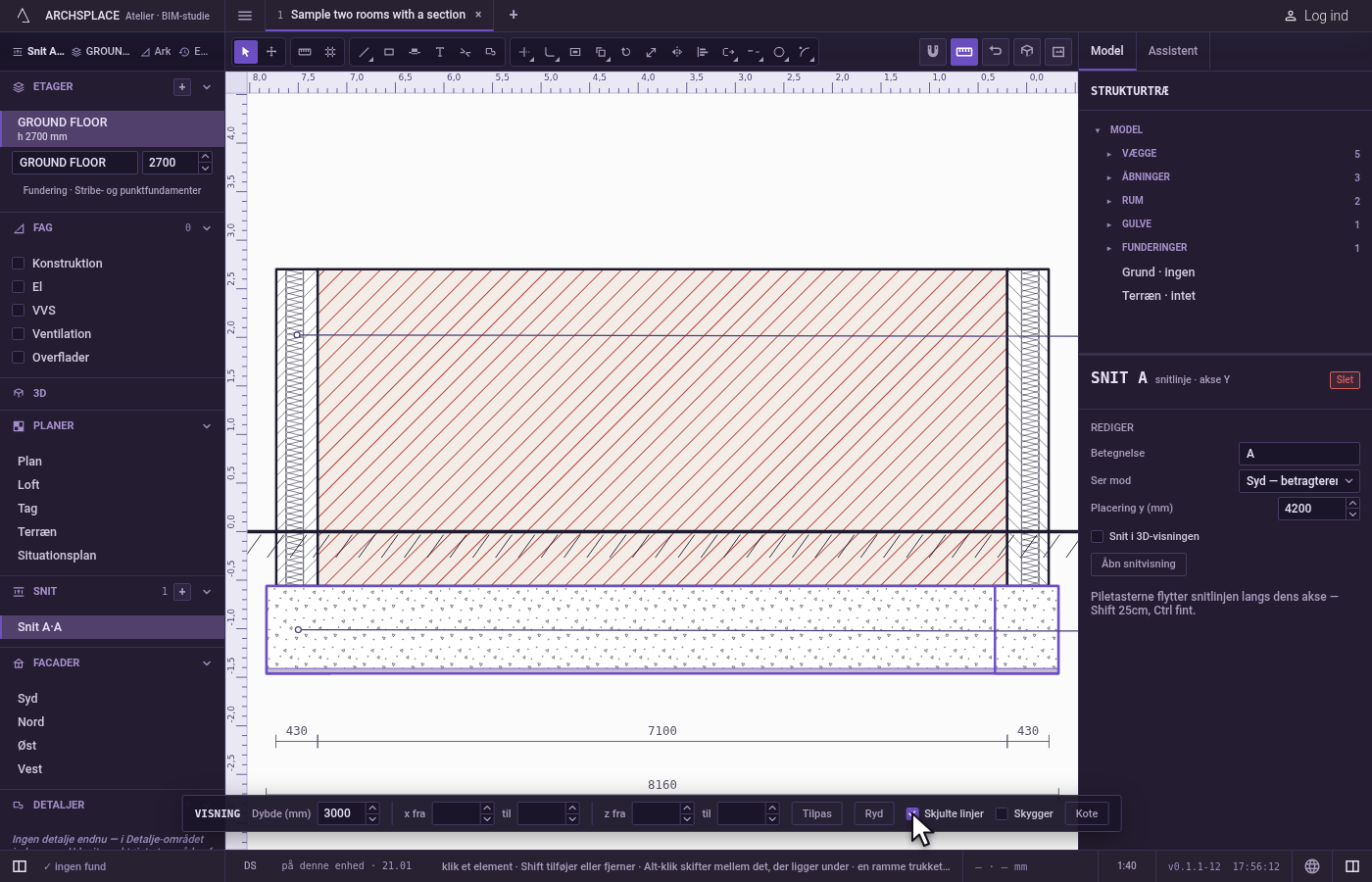This screenshot has width=1372, height=882.
Task: Click the Betegnelse input field
Action: click(x=1299, y=454)
